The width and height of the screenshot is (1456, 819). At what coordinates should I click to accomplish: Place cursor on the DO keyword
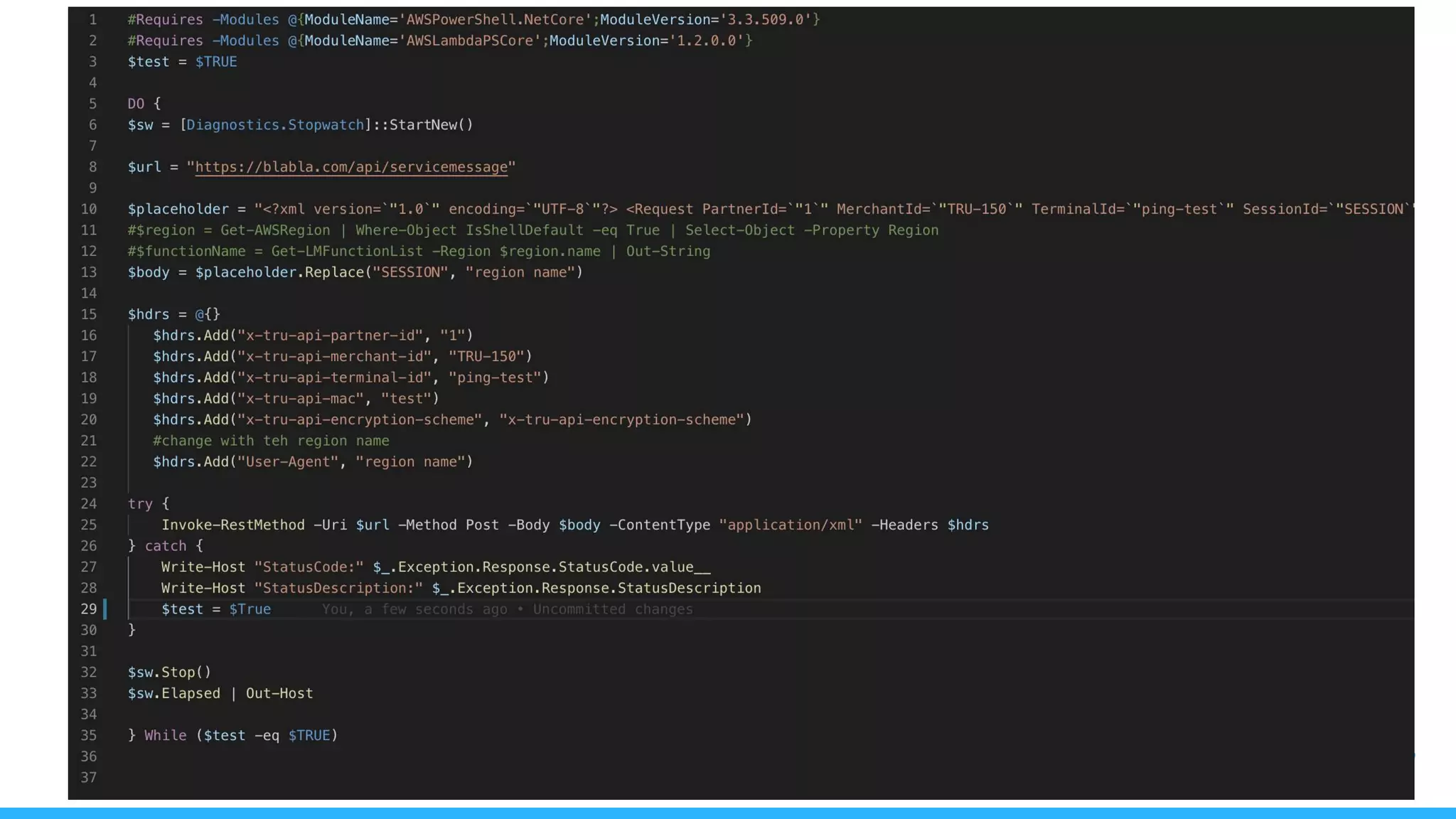click(136, 104)
